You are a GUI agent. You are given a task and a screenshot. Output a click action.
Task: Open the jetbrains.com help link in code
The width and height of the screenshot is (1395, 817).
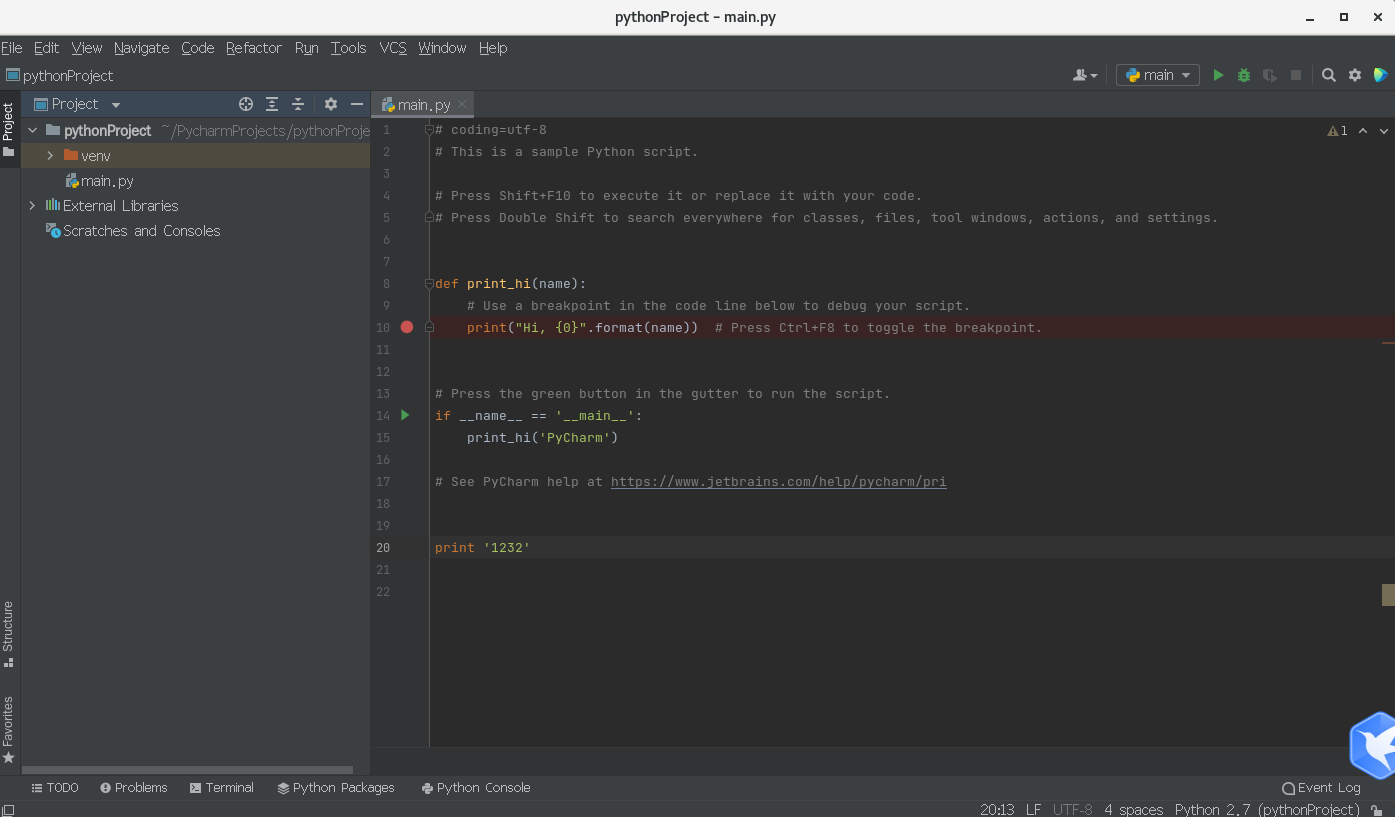tap(778, 482)
